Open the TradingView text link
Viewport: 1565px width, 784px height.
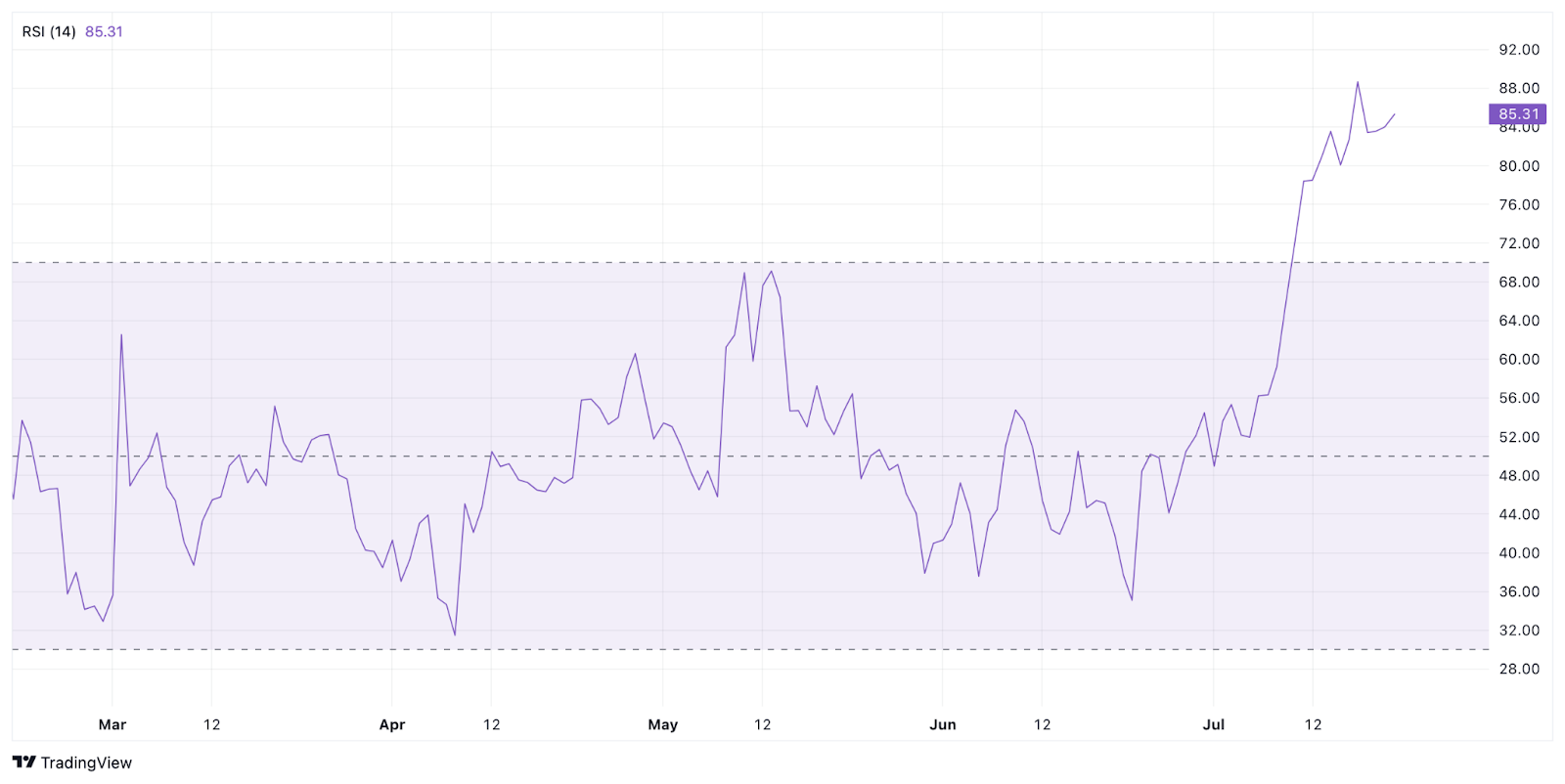click(86, 762)
